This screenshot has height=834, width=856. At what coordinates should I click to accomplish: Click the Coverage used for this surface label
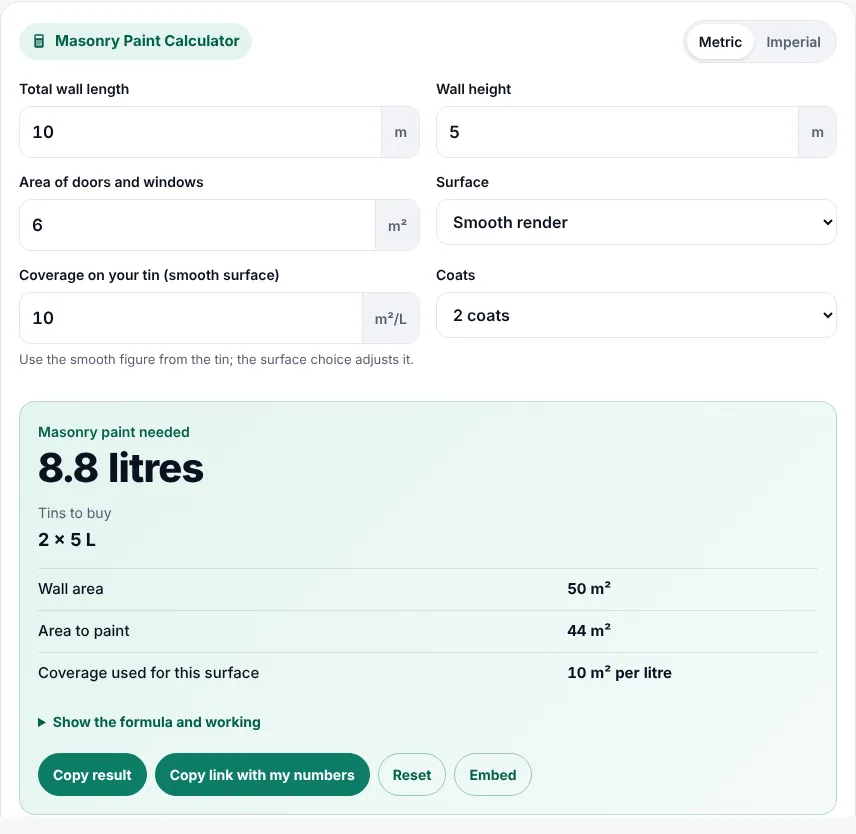(148, 672)
